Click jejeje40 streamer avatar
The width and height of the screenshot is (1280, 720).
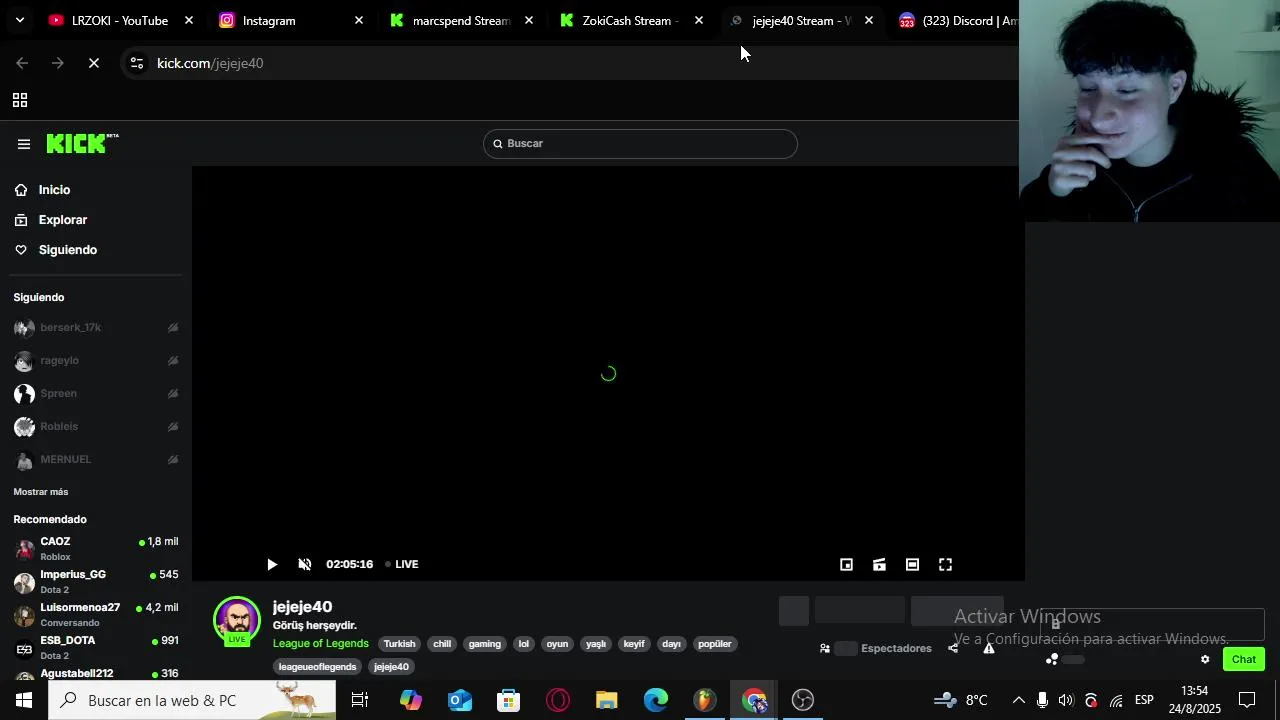pyautogui.click(x=237, y=620)
